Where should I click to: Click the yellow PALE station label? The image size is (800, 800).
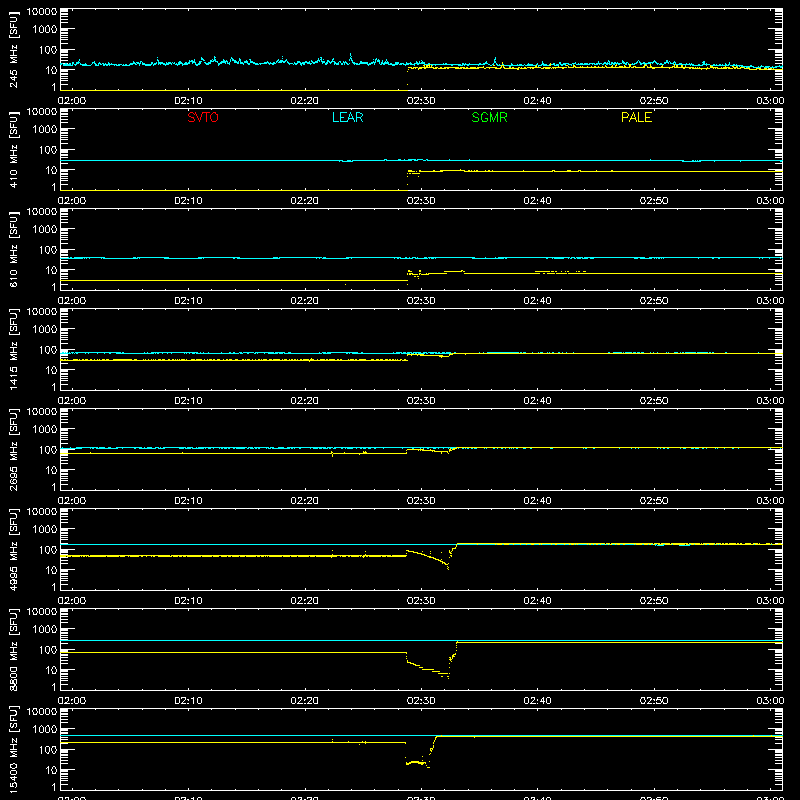click(636, 117)
